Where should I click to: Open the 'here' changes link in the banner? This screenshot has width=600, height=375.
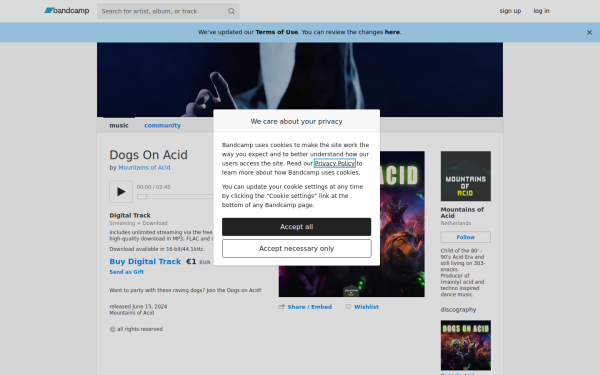tap(392, 32)
